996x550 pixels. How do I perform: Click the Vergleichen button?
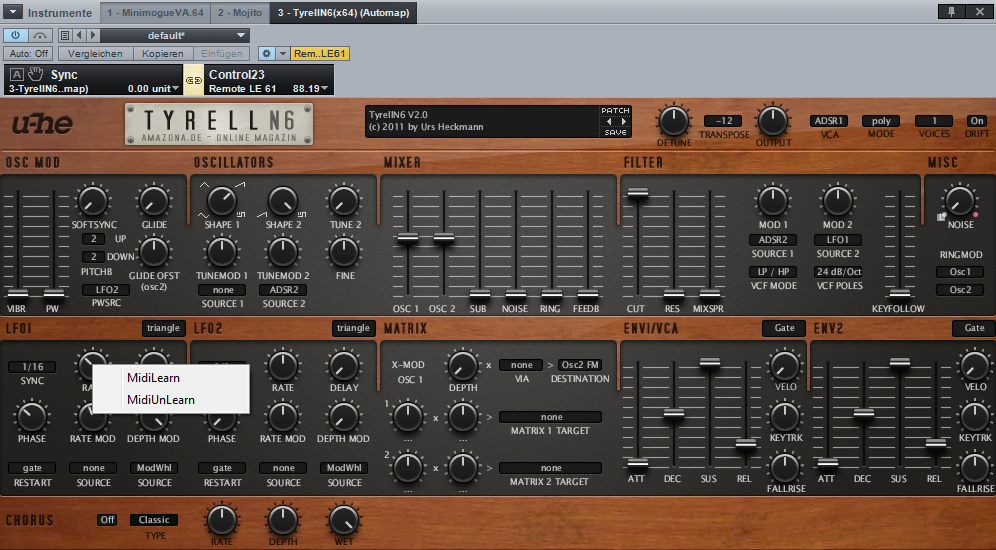point(95,54)
